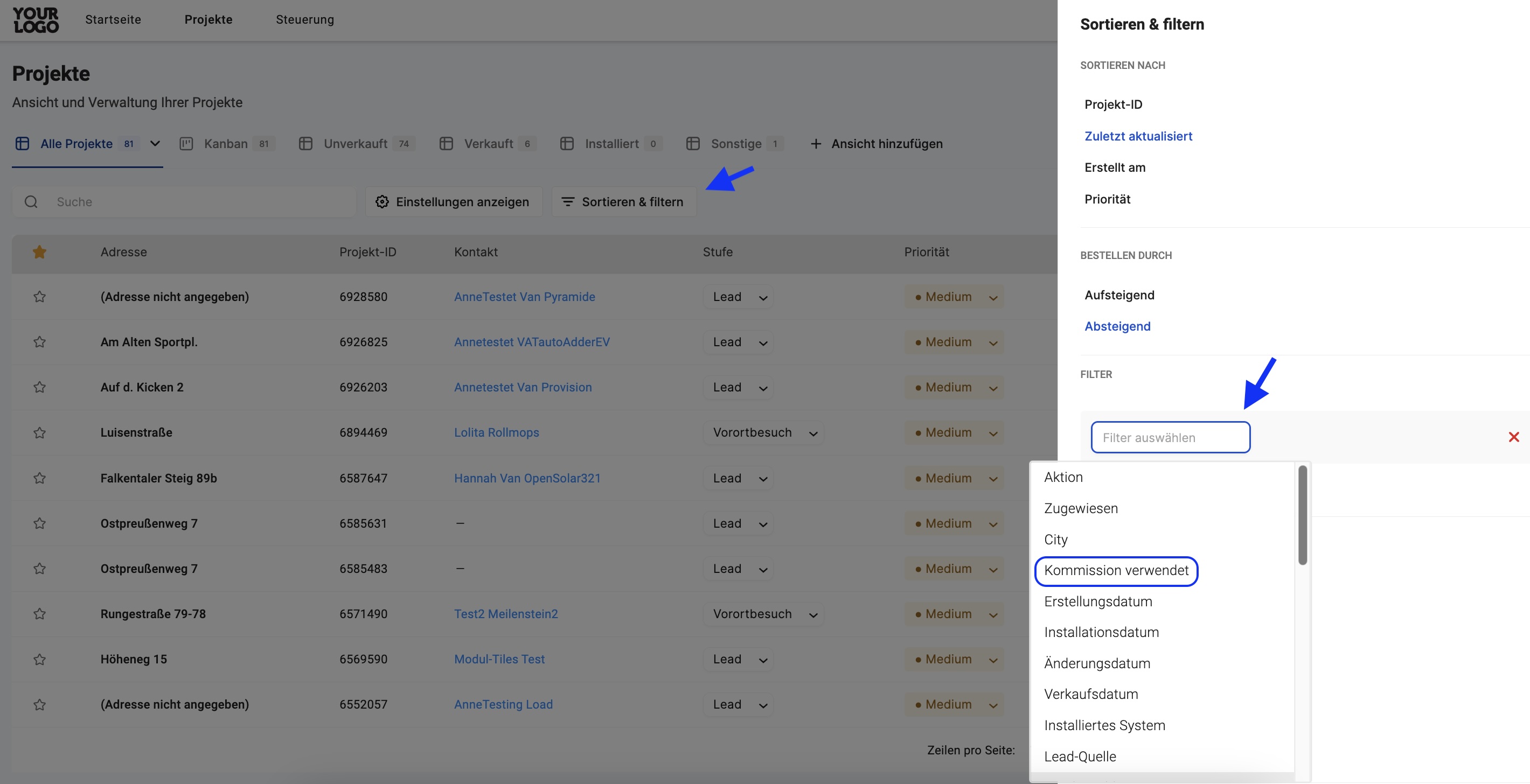Choose City filter option

pyautogui.click(x=1055, y=540)
